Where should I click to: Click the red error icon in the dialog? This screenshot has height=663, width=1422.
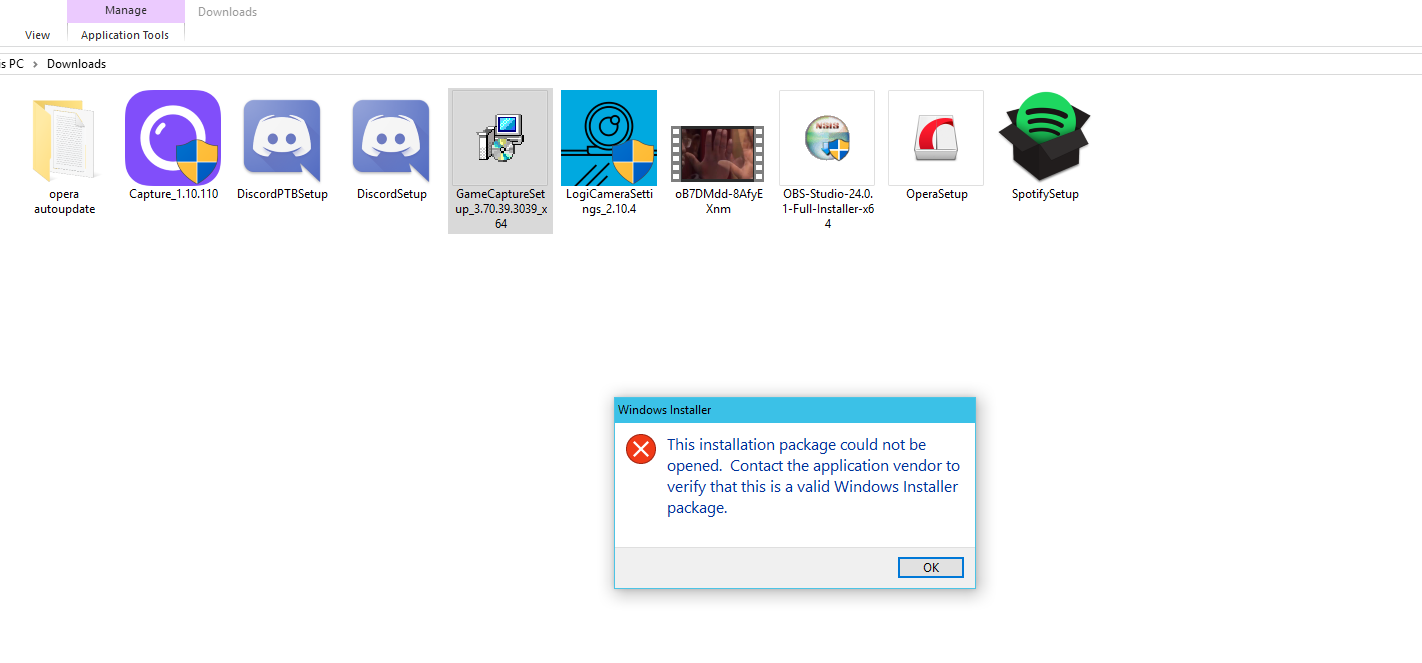(641, 449)
